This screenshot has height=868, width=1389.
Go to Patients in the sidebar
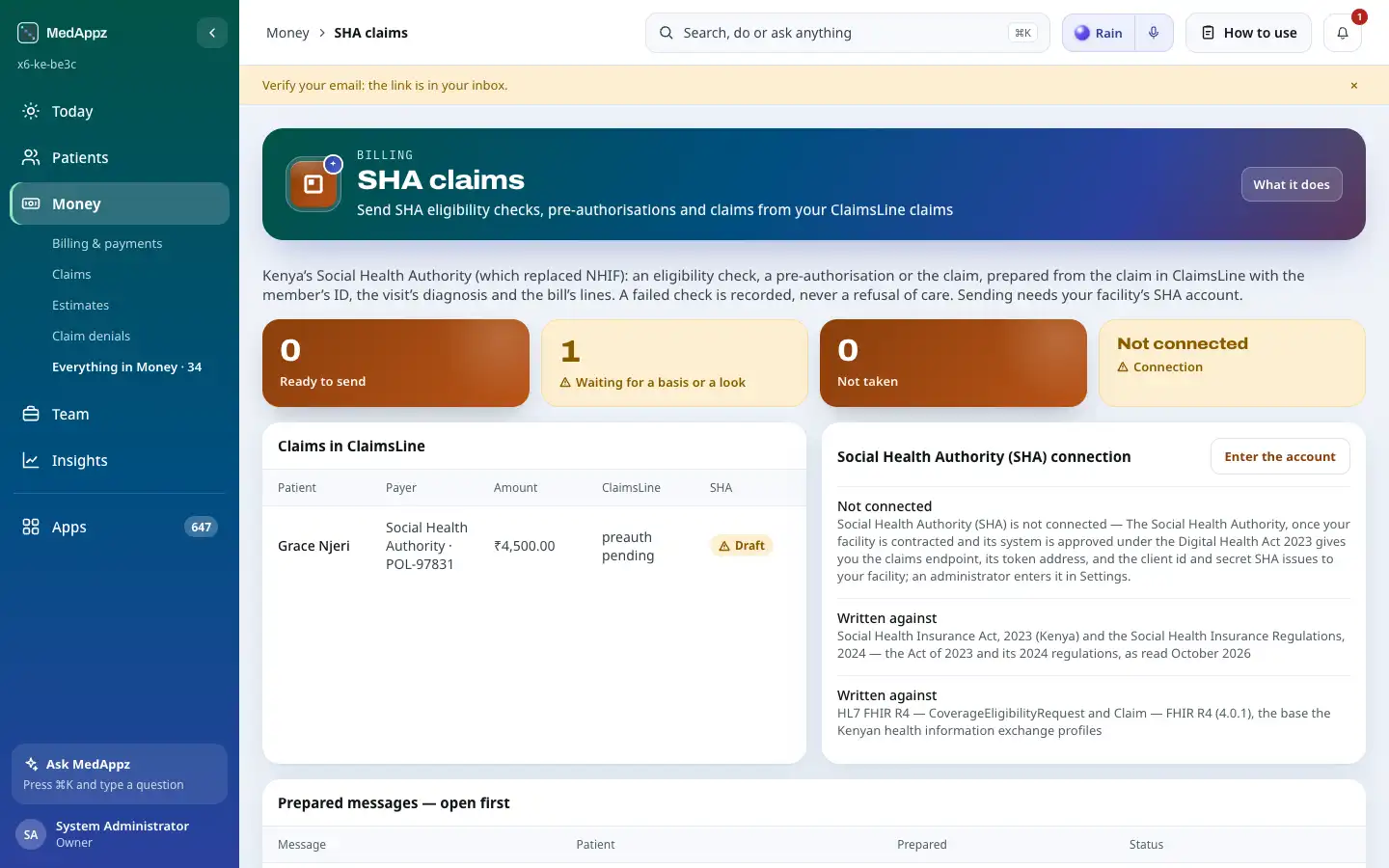(x=120, y=158)
